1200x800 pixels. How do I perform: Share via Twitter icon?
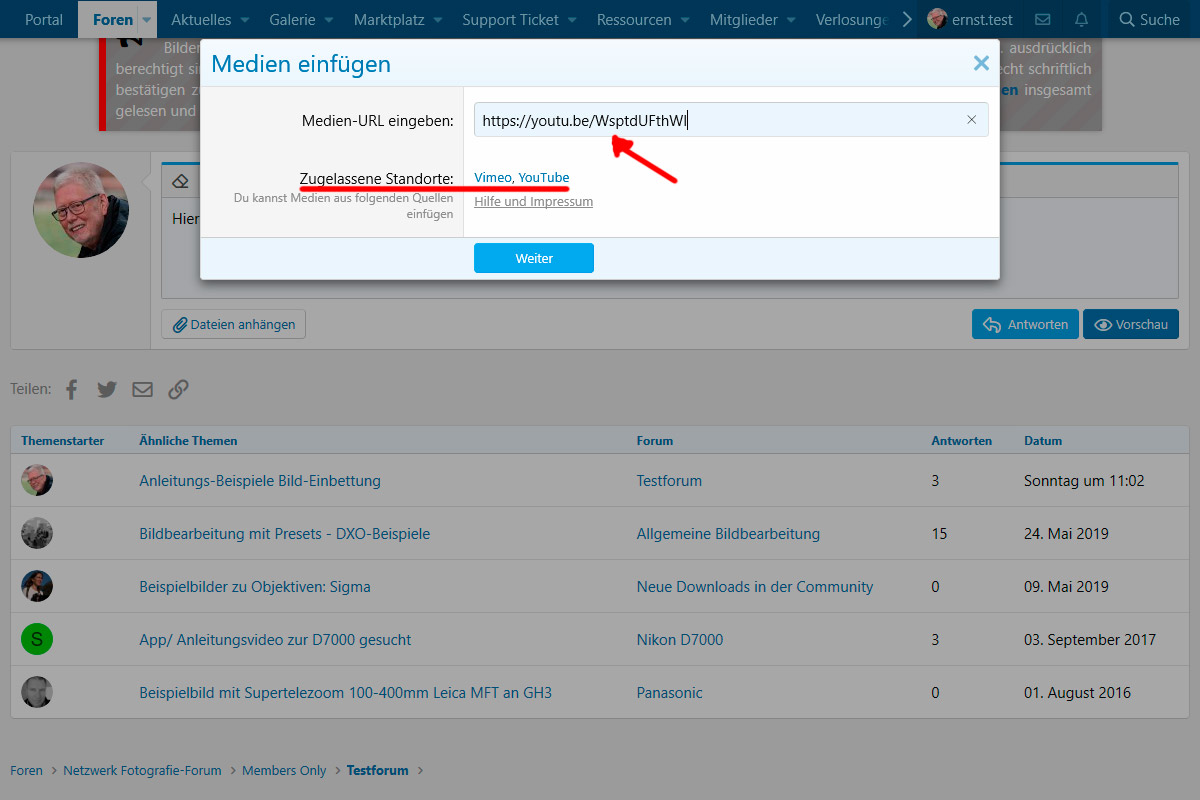click(x=107, y=390)
